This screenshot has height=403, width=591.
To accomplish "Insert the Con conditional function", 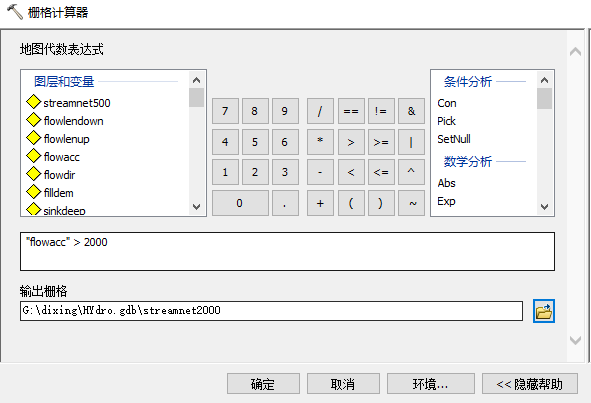I will pyautogui.click(x=447, y=103).
